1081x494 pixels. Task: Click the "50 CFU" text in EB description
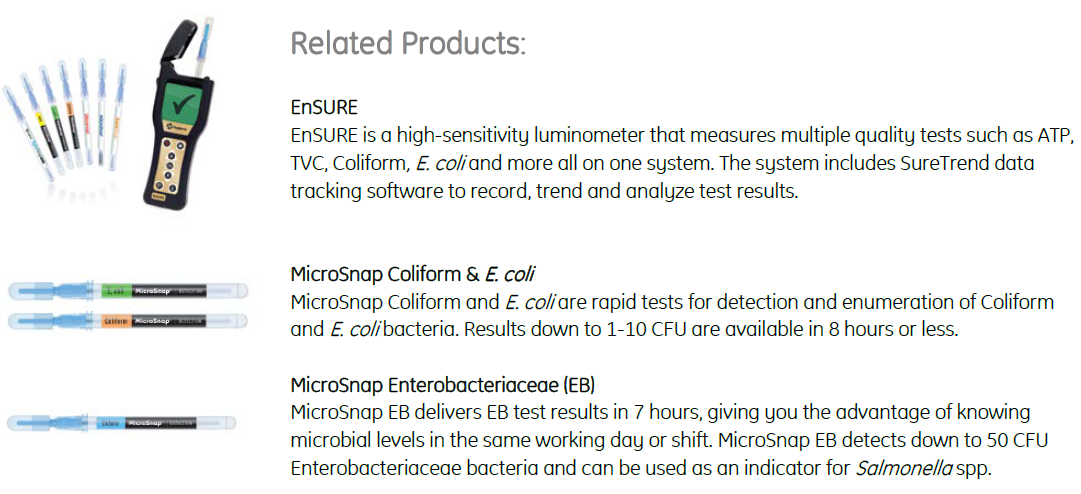pyautogui.click(x=1015, y=440)
